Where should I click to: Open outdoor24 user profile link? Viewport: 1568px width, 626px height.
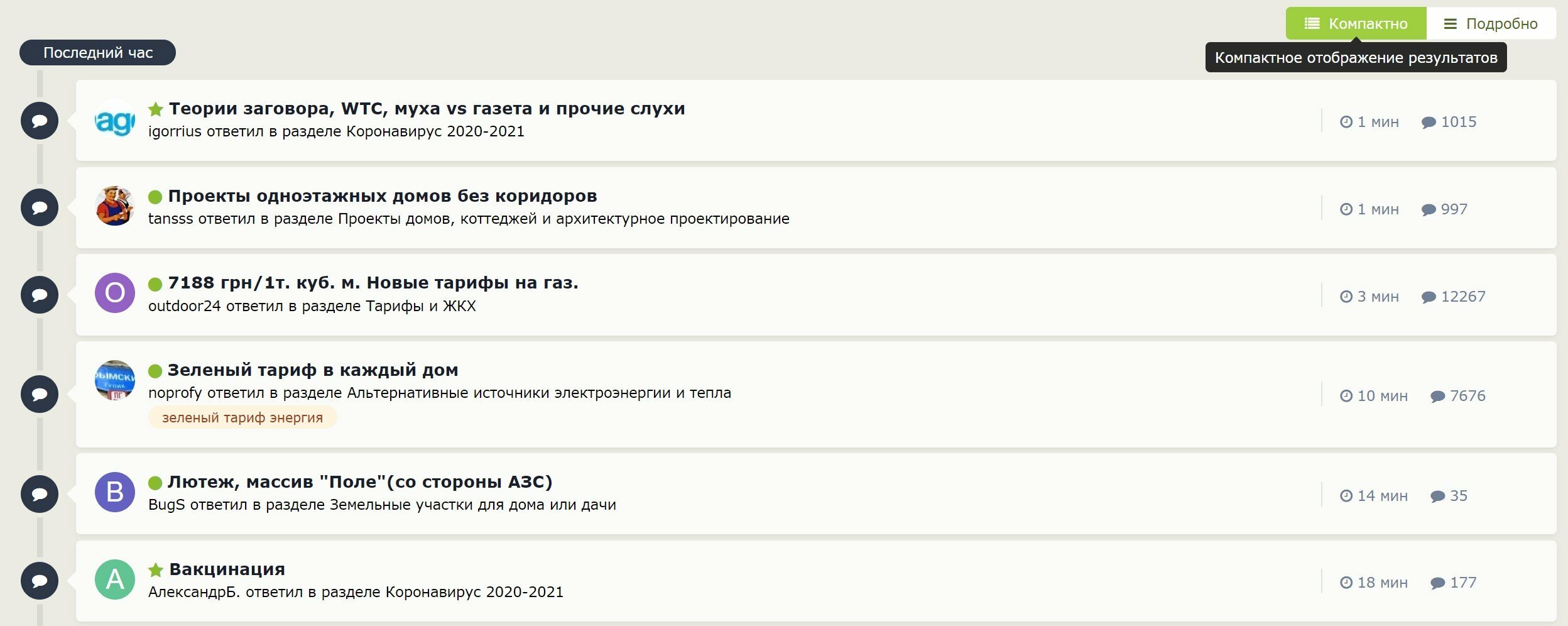click(x=184, y=306)
